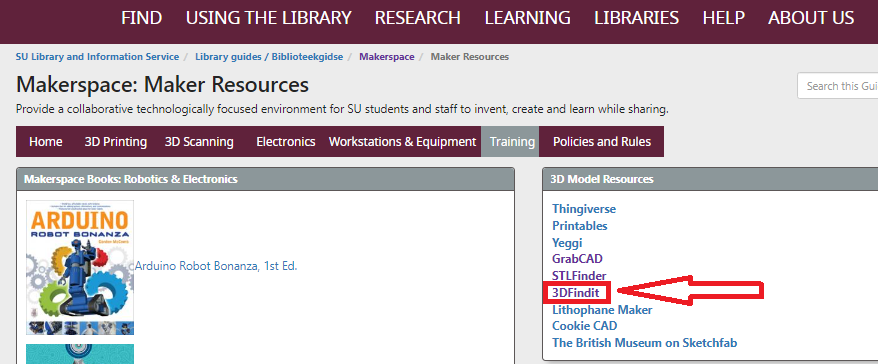Open the Thingiverse link
The image size is (878, 364).
pos(584,209)
